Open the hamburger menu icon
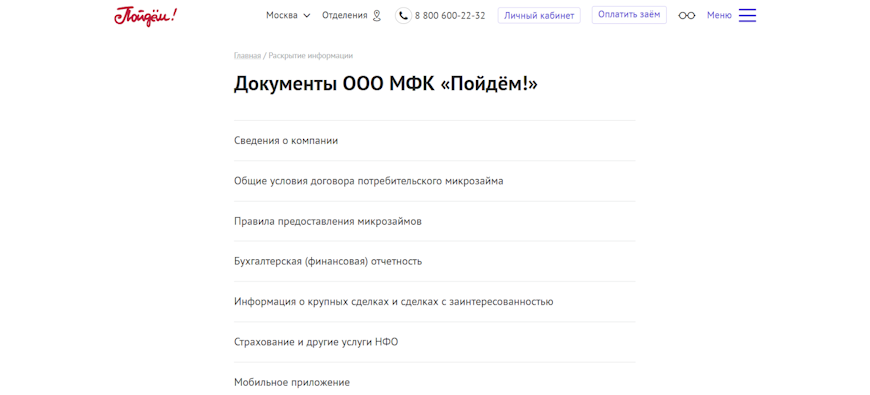The width and height of the screenshot is (870, 395). pos(747,16)
